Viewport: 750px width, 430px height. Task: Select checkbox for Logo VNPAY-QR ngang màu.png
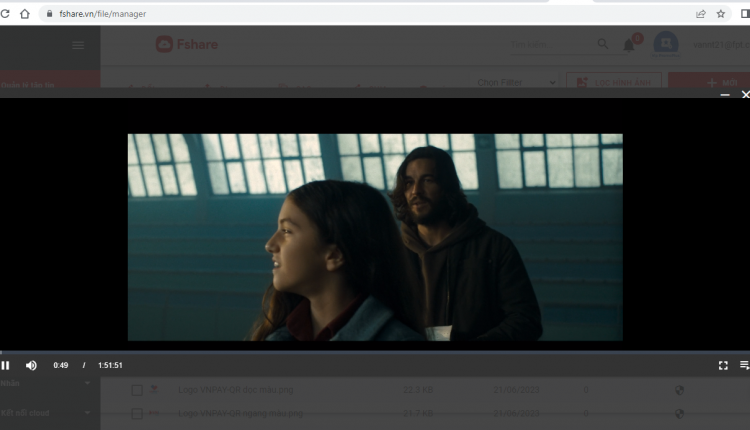click(137, 413)
